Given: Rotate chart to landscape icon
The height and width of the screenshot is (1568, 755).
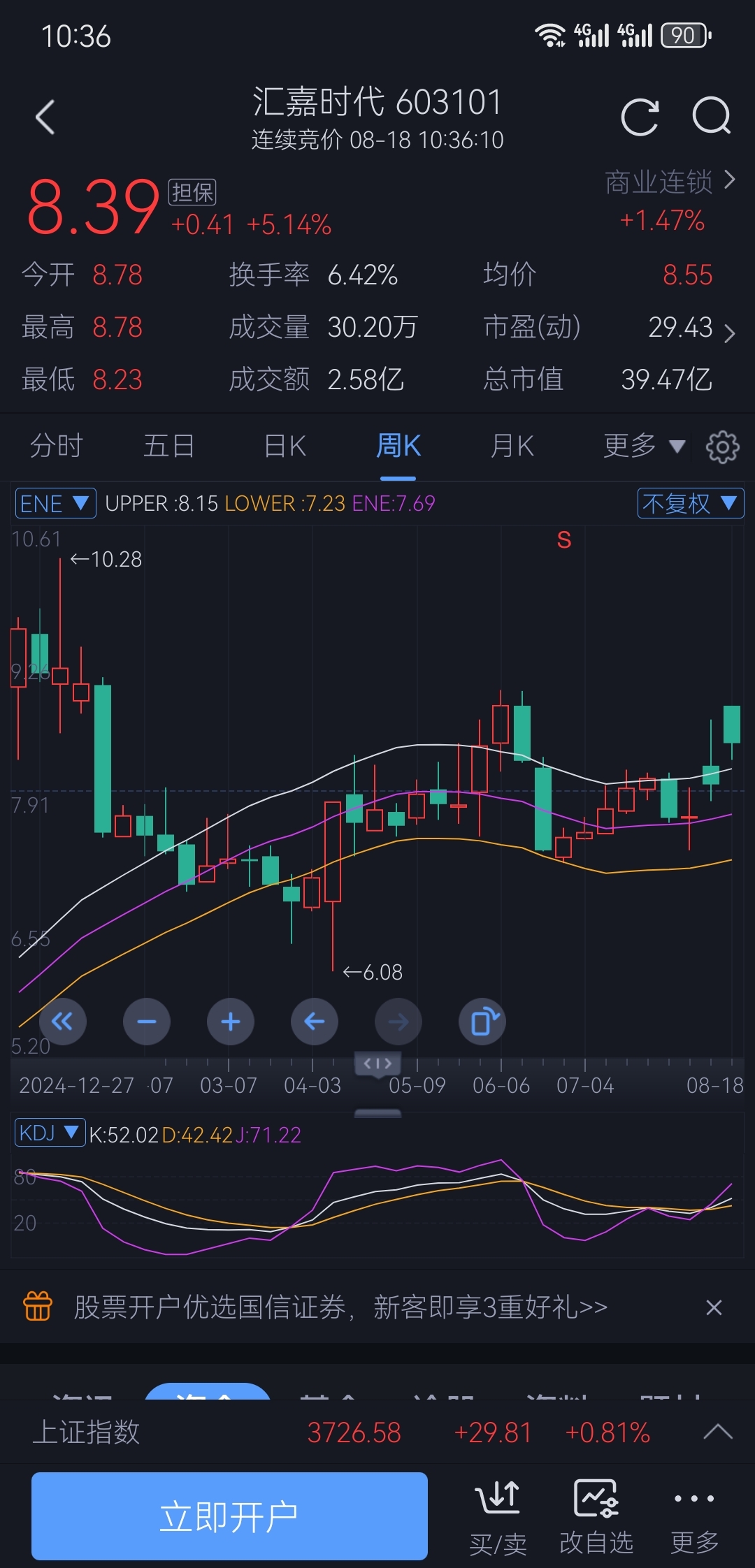Looking at the screenshot, I should [x=482, y=1022].
